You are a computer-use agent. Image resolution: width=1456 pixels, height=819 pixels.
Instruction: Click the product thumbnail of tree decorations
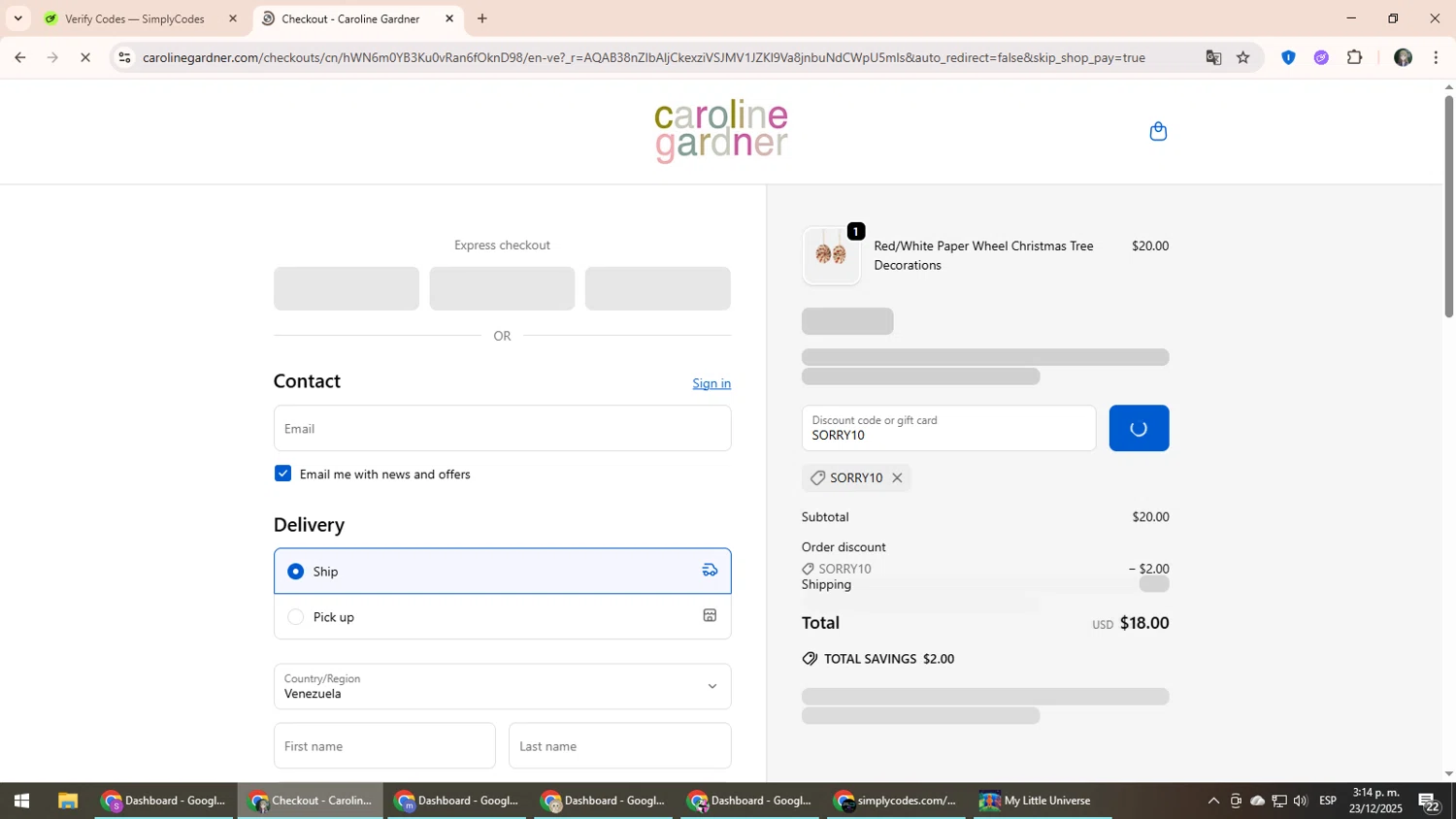click(831, 255)
